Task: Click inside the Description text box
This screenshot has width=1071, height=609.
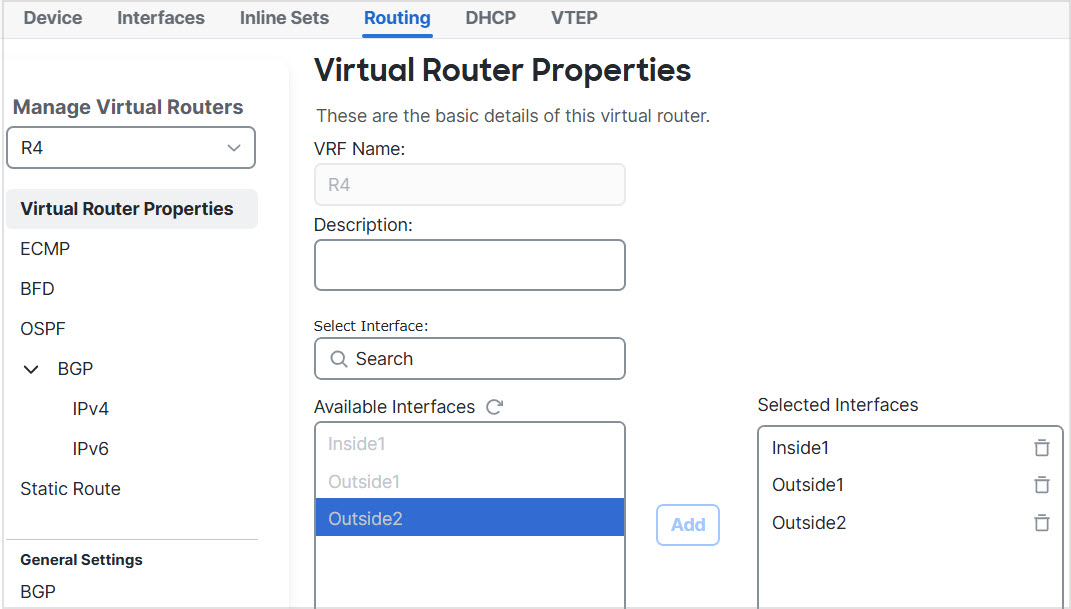Action: pyautogui.click(x=469, y=264)
